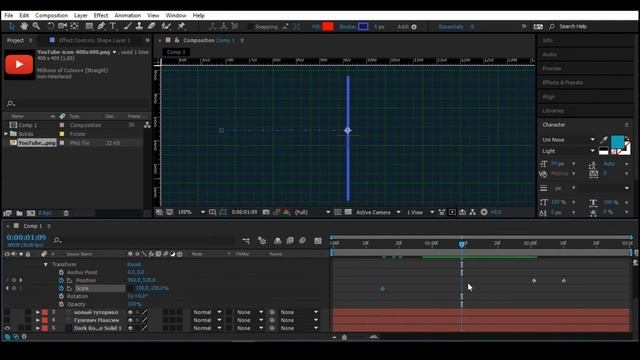Open the 1 View layout dropdown
The width and height of the screenshot is (640, 360).
coord(420,212)
